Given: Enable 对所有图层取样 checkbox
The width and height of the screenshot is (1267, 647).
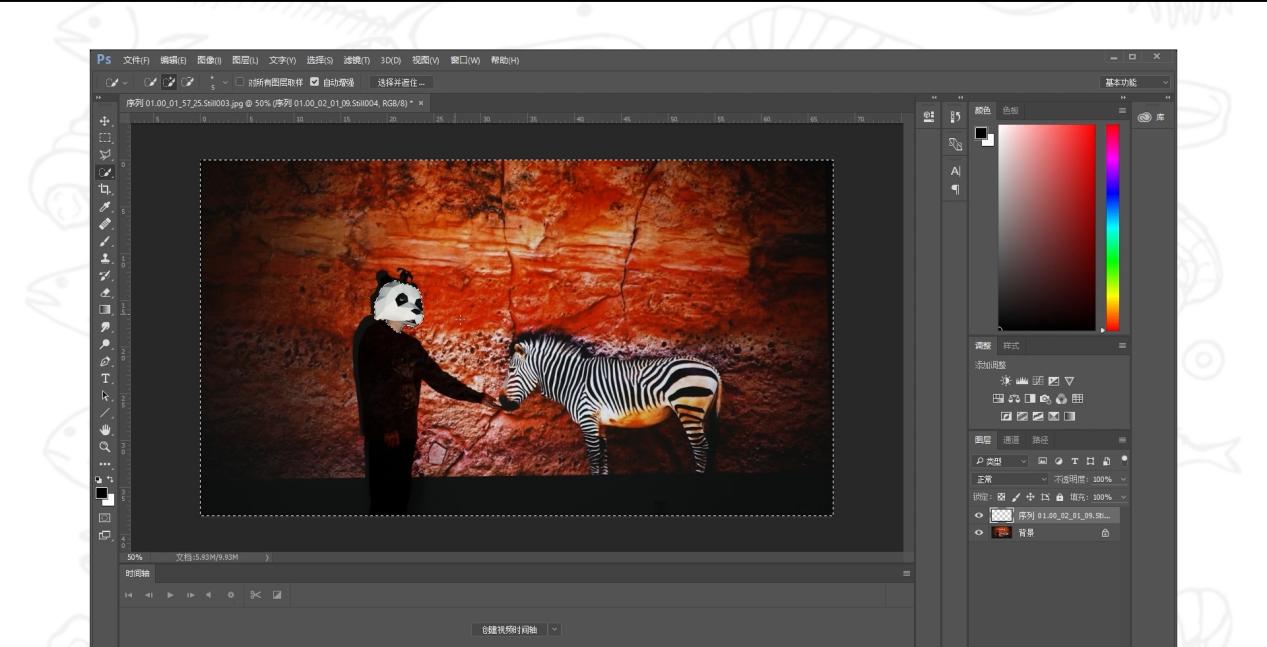Looking at the screenshot, I should [x=240, y=82].
